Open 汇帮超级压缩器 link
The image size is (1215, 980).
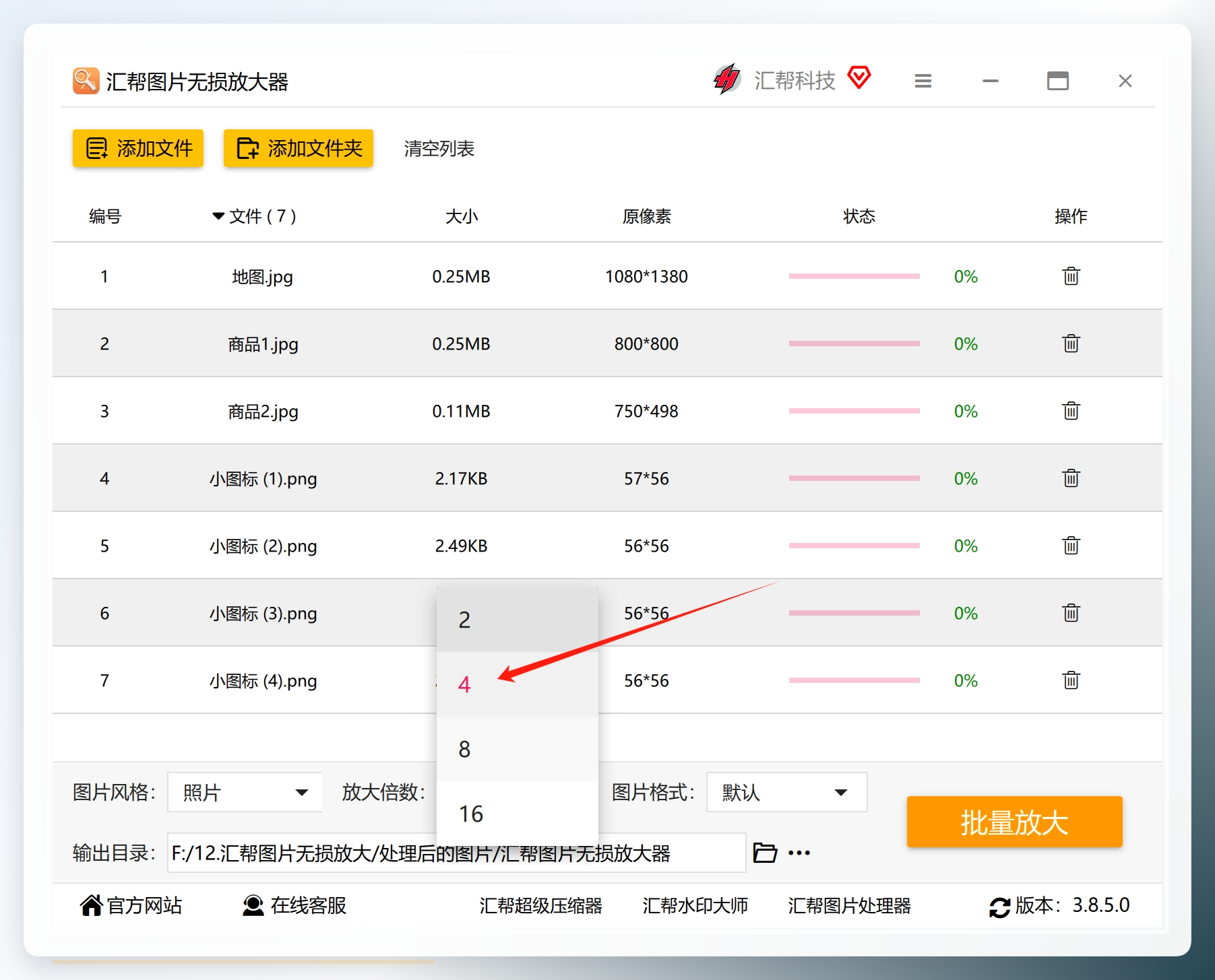(x=541, y=905)
